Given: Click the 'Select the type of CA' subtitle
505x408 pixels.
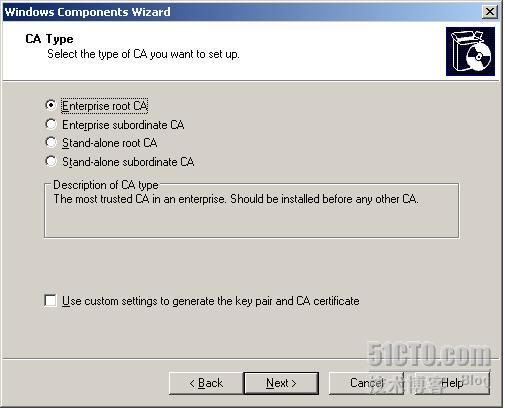Looking at the screenshot, I should point(143,54).
